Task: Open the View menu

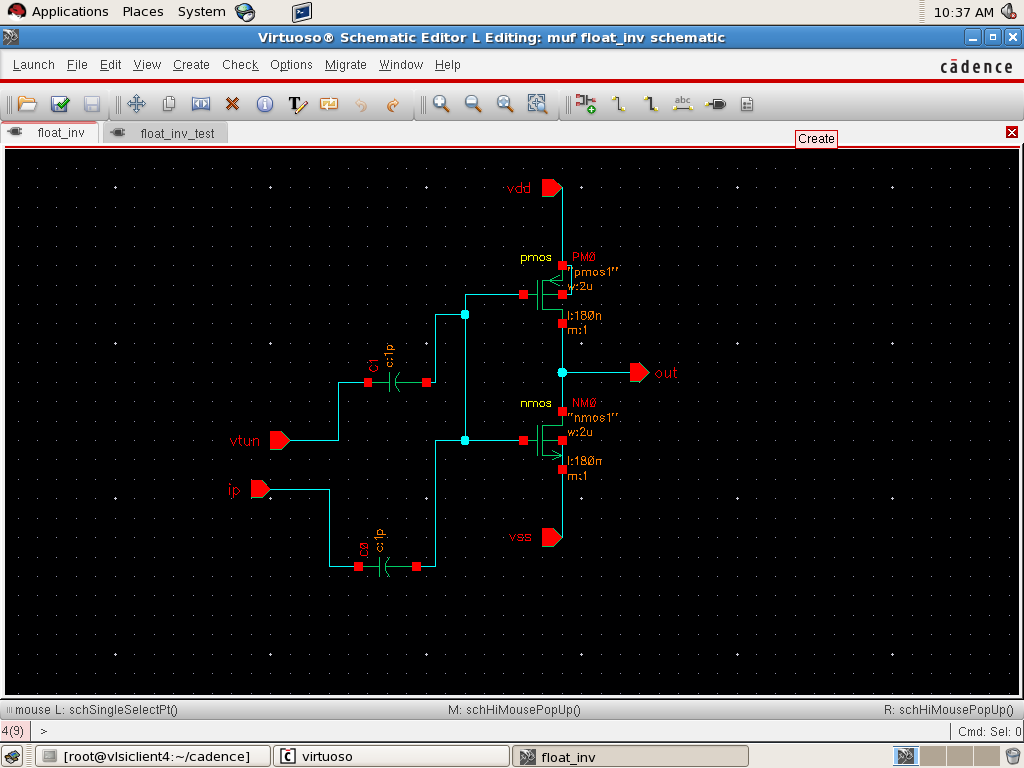Action: click(147, 65)
